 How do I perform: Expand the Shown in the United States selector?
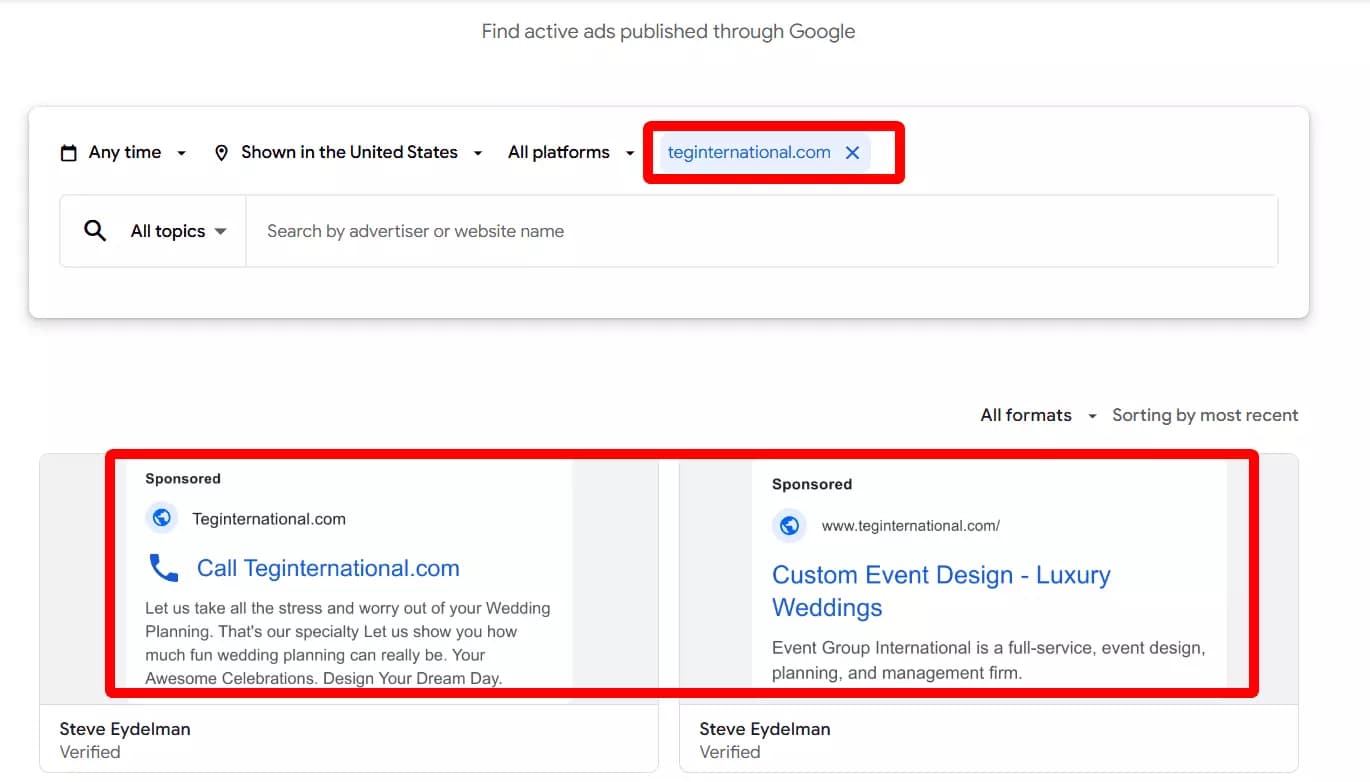[x=348, y=152]
